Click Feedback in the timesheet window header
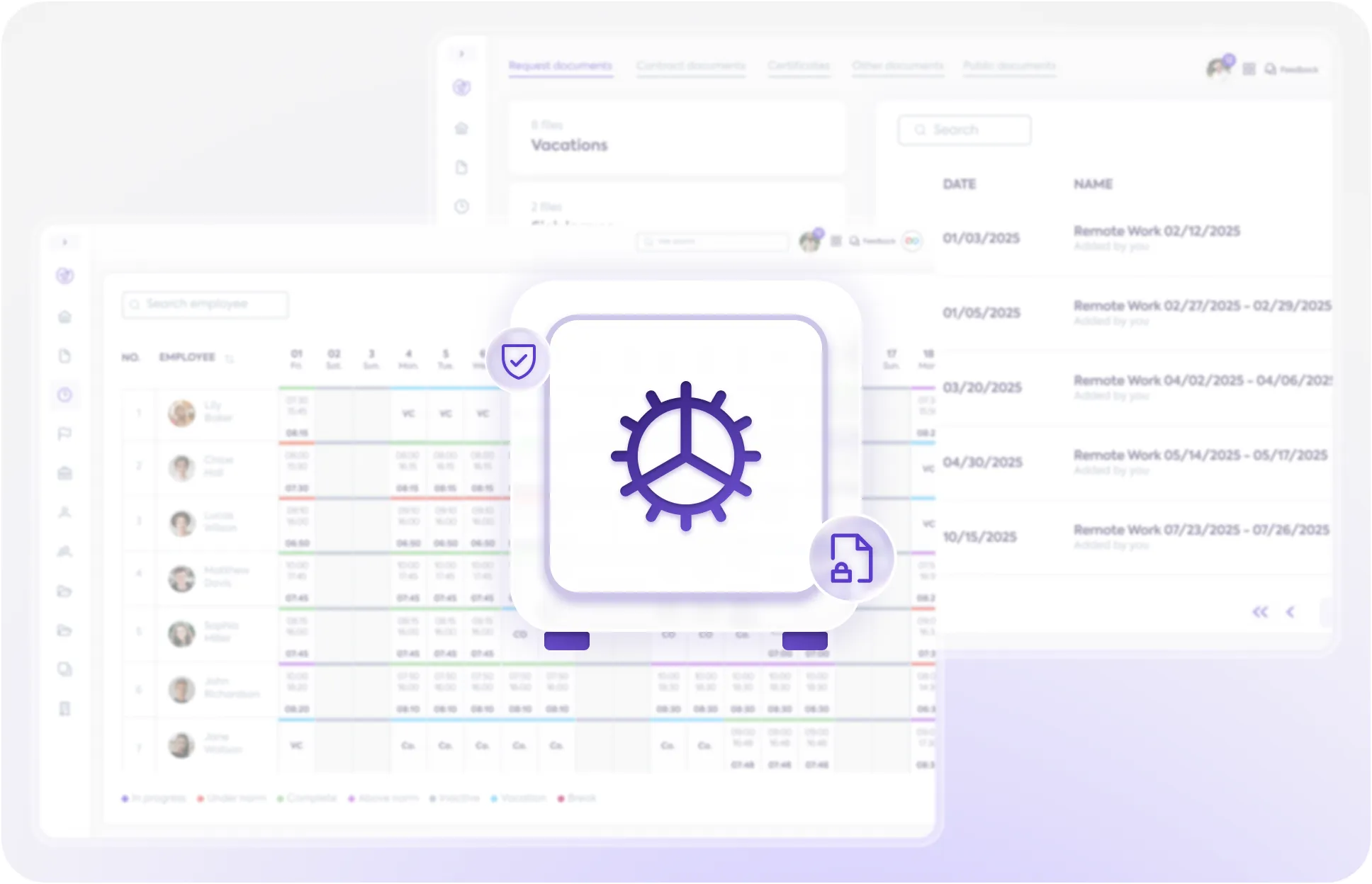Screen dimensions: 1372x884 [x=872, y=241]
